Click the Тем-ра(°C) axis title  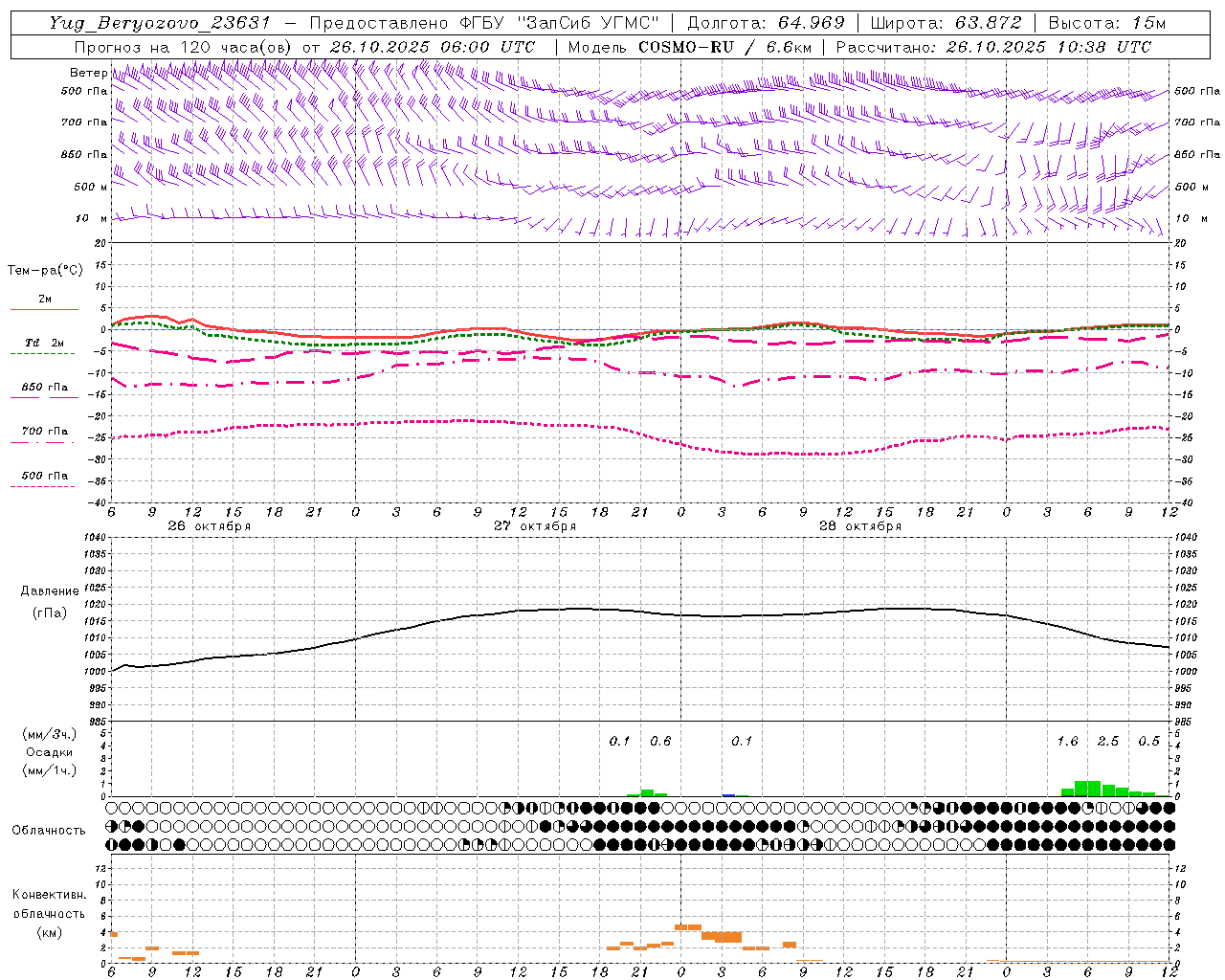tap(45, 271)
